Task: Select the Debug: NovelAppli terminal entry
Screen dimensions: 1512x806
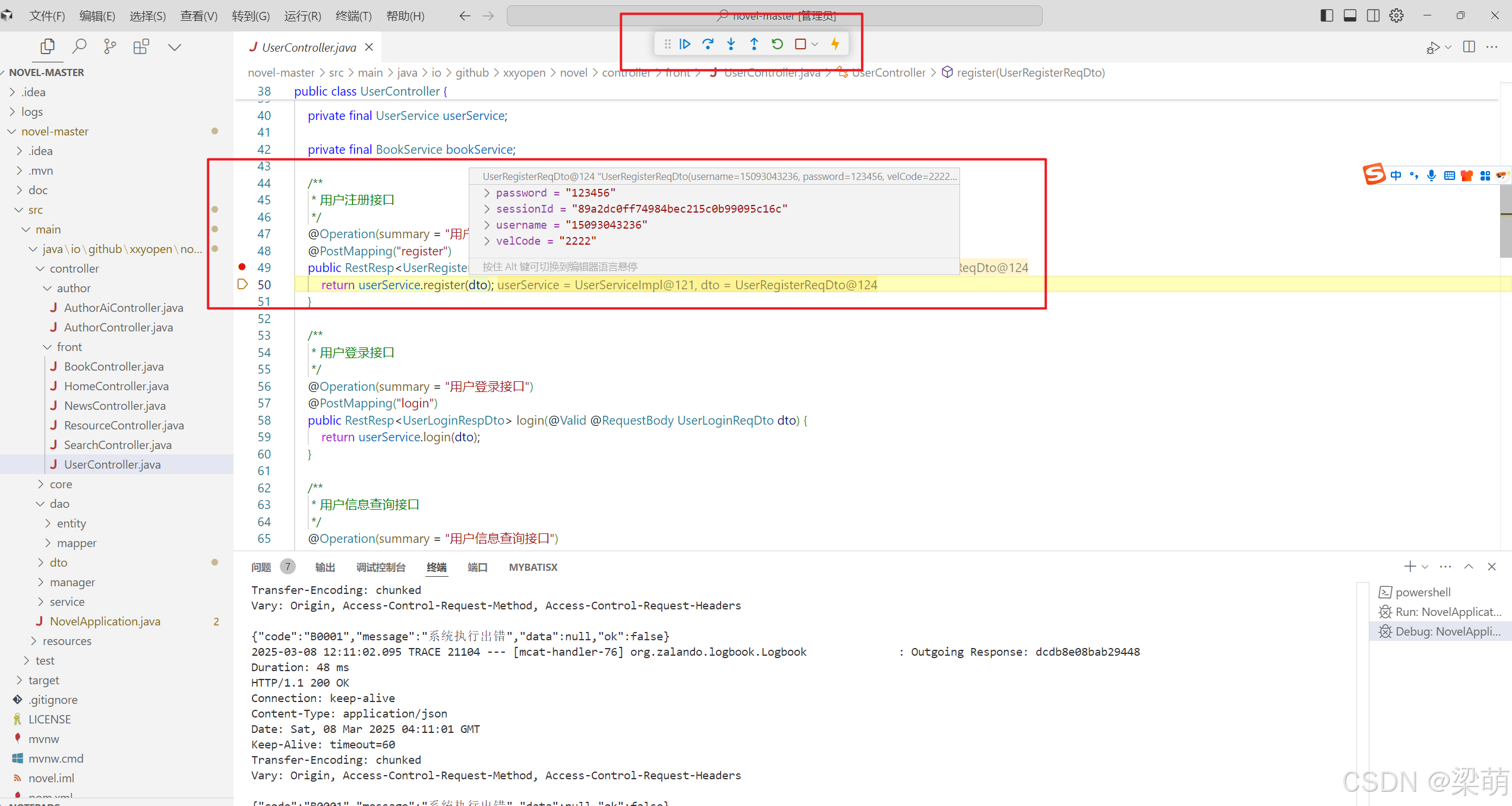Action: coord(1447,631)
